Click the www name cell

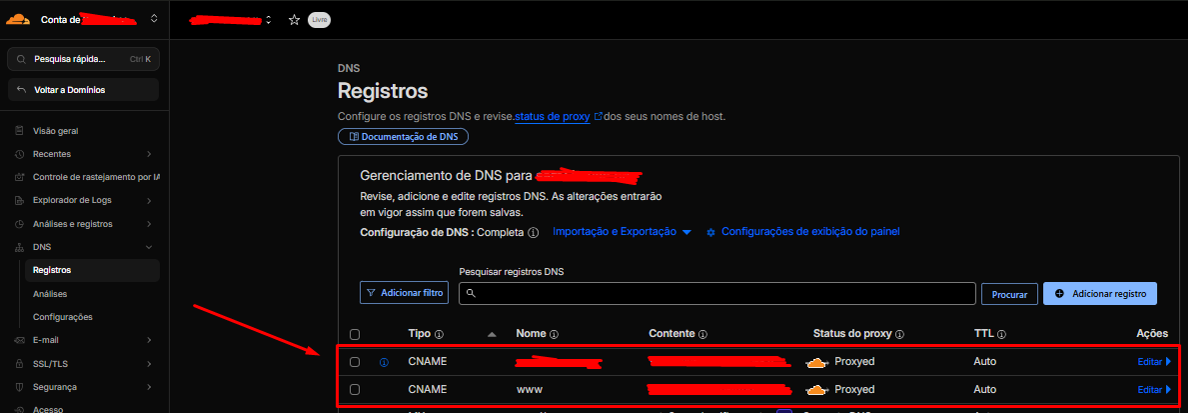coord(530,390)
